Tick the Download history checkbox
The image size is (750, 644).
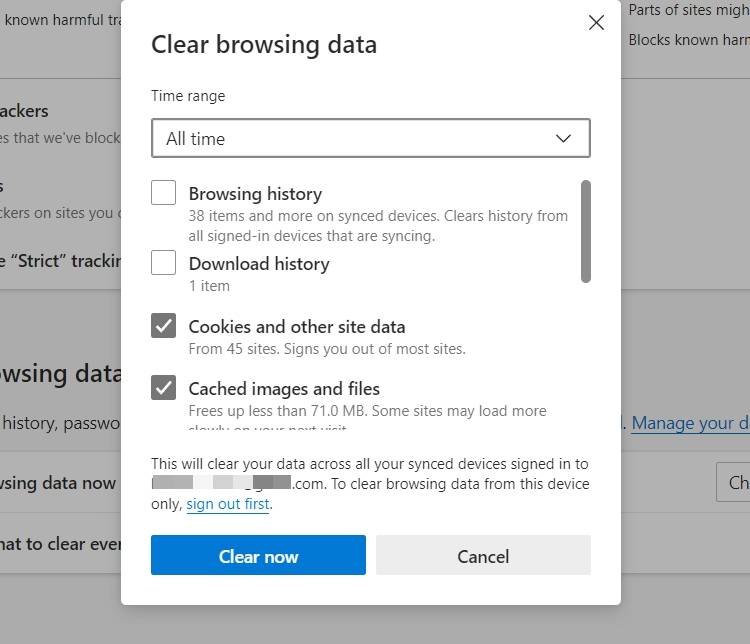[x=164, y=263]
